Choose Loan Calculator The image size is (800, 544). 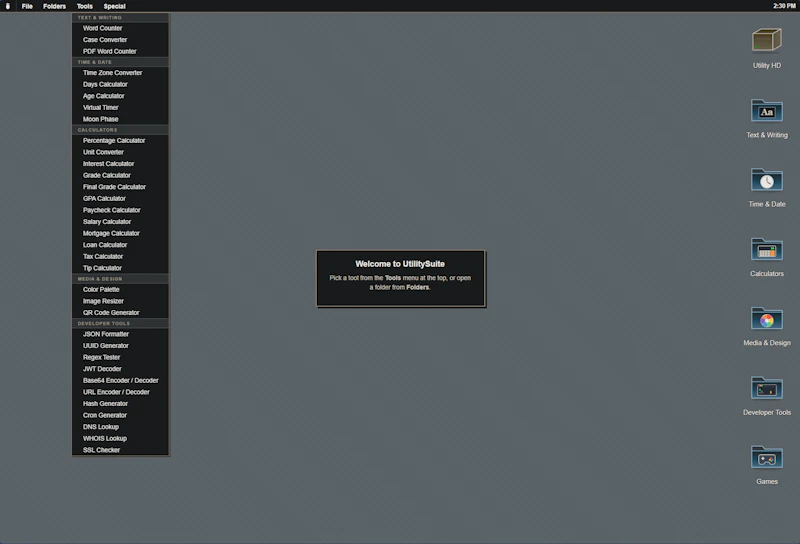[120, 245]
